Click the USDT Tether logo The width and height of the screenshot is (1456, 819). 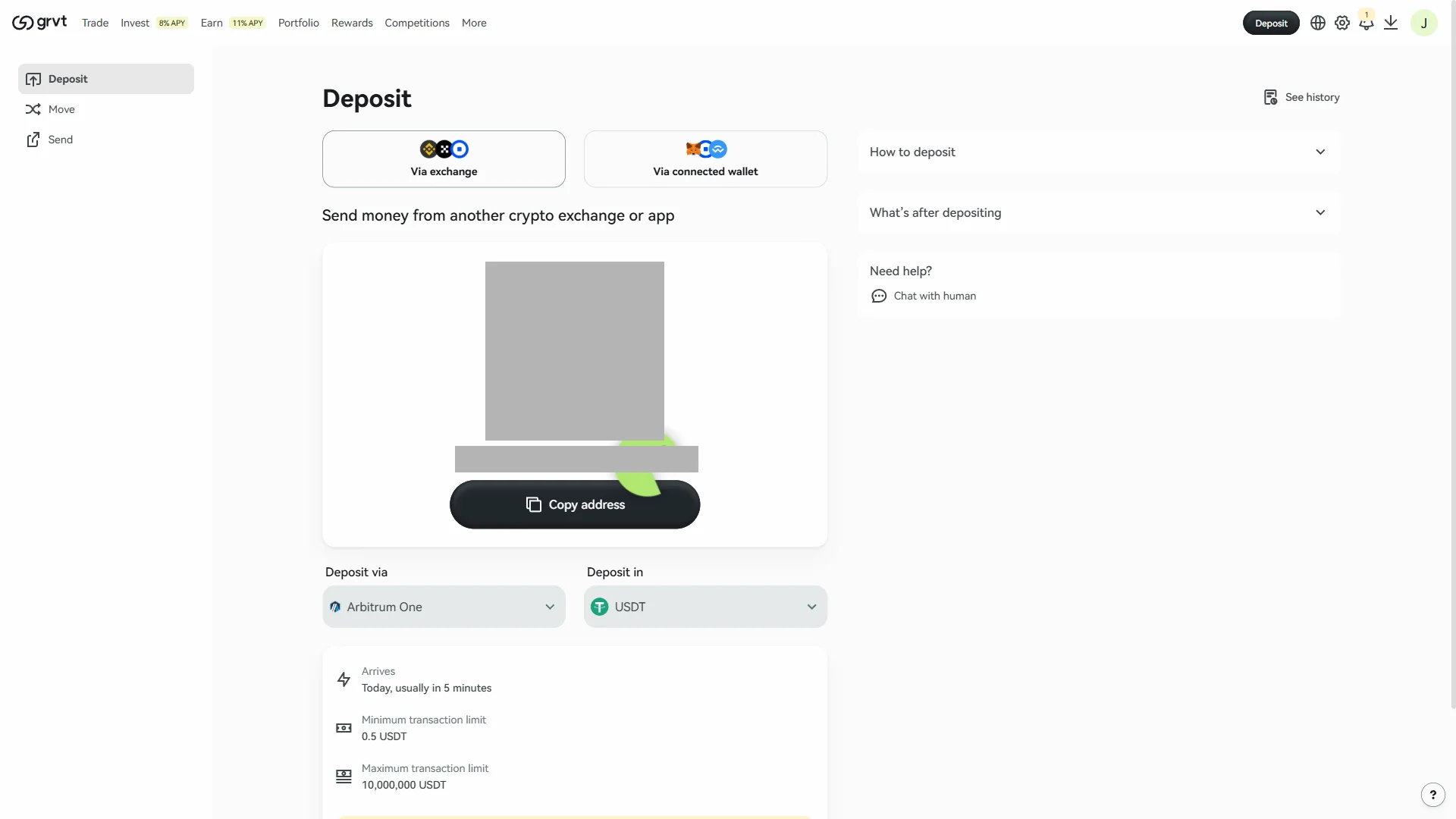tap(600, 607)
